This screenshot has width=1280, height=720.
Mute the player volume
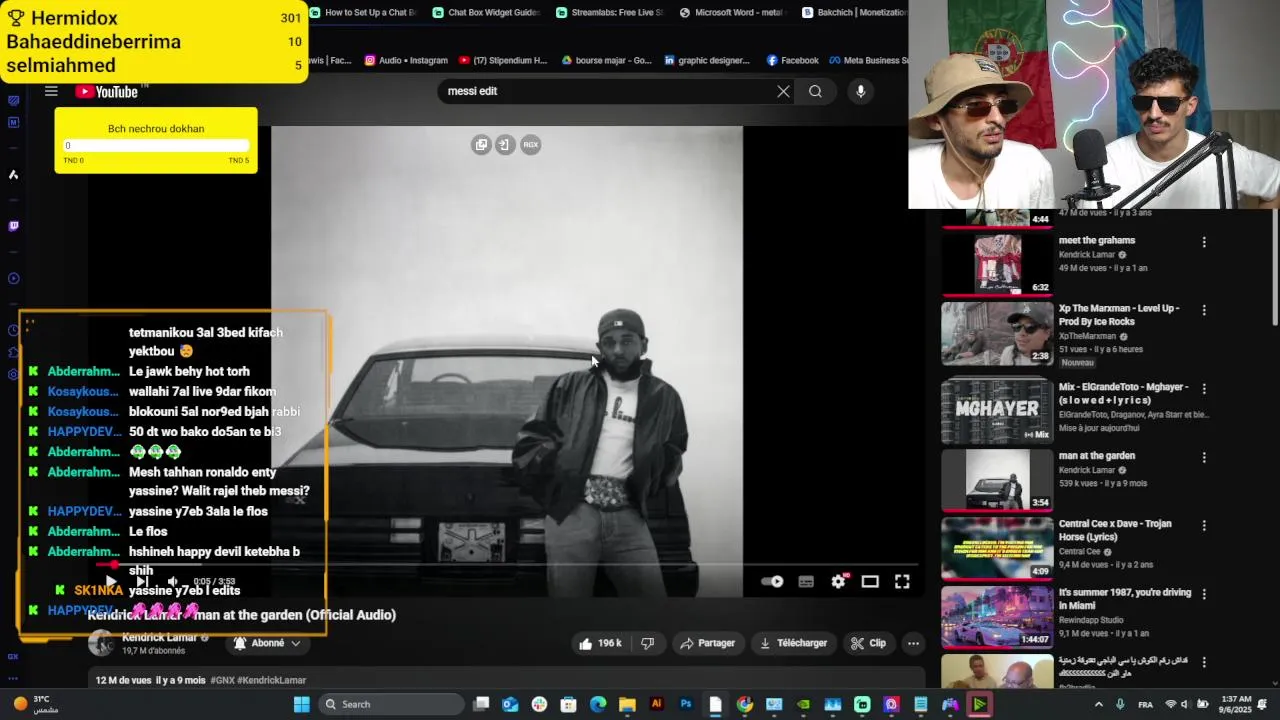click(x=172, y=581)
